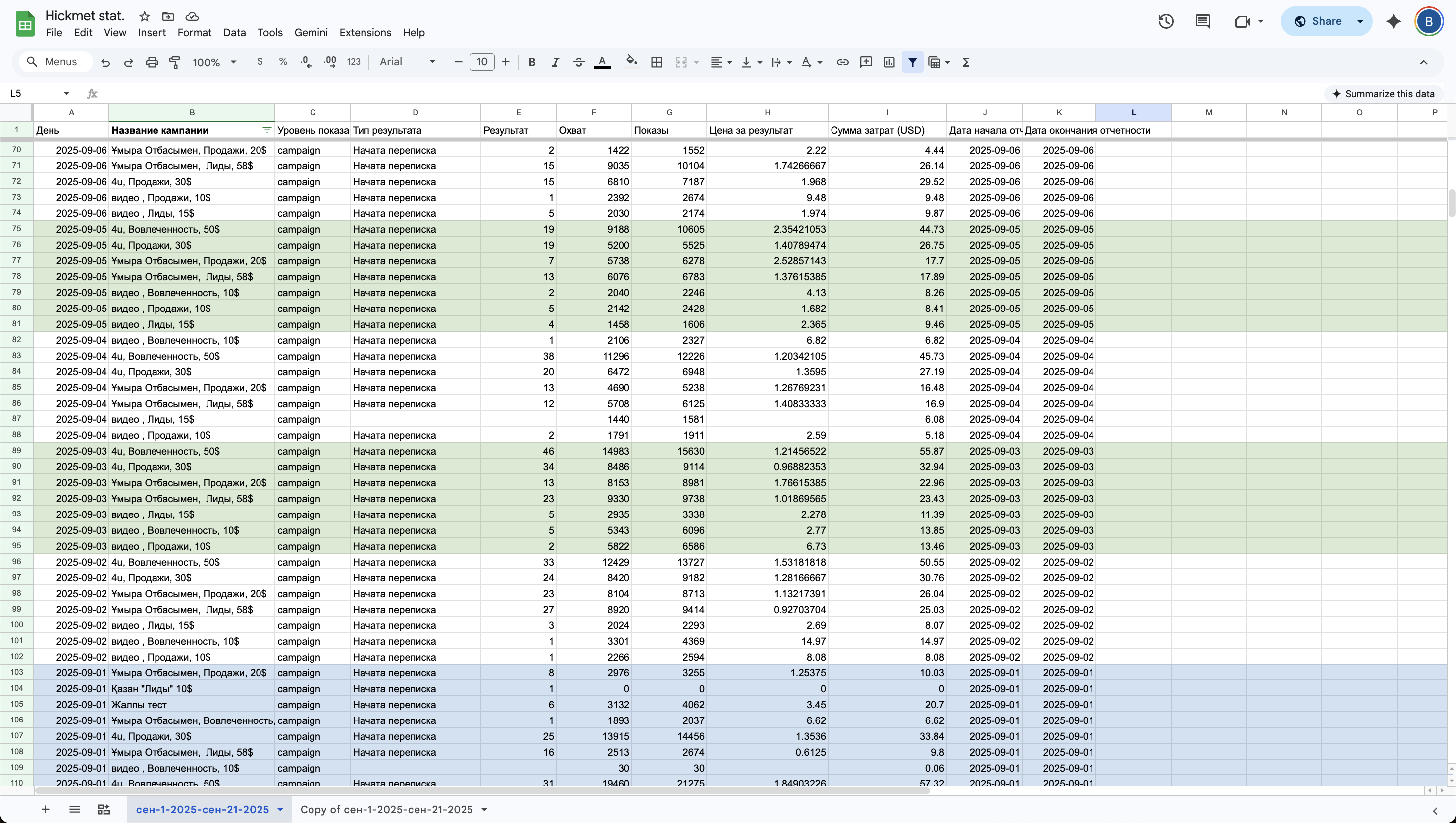
Task: Open the Google Sheets home logo
Action: coord(25,24)
